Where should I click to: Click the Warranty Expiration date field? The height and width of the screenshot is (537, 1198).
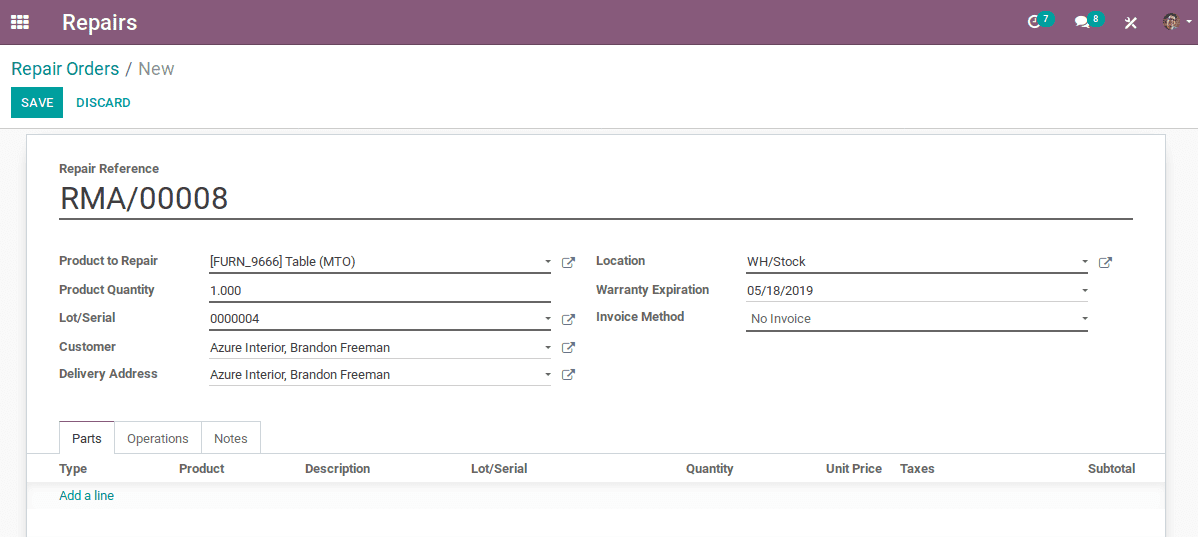[916, 290]
